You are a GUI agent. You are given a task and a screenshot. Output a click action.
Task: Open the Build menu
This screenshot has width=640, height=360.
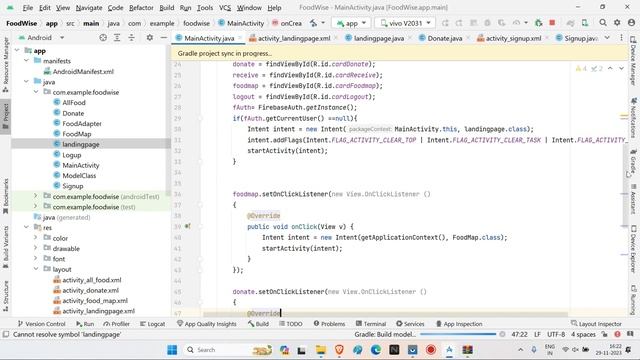(167, 8)
